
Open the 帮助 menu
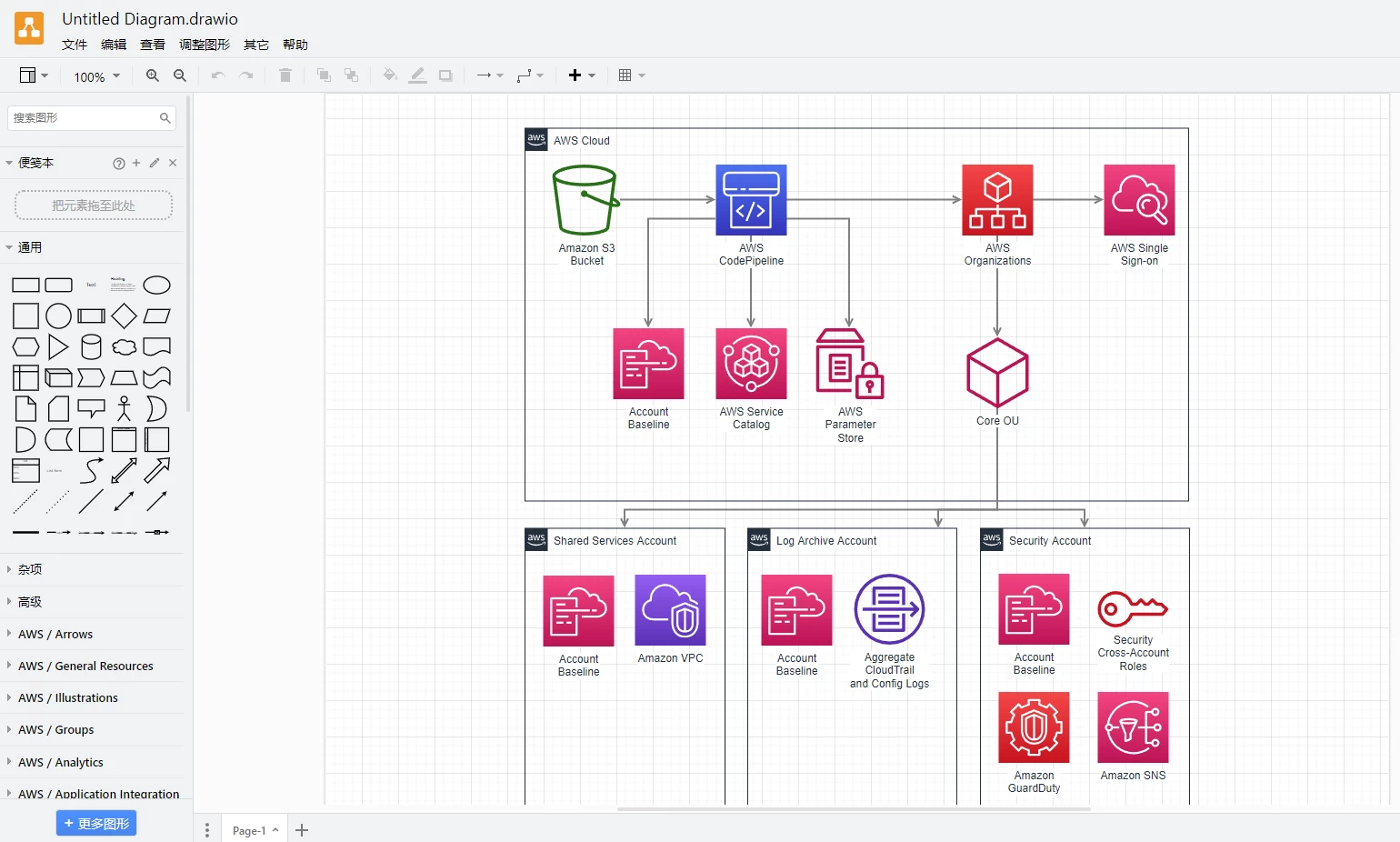click(295, 45)
